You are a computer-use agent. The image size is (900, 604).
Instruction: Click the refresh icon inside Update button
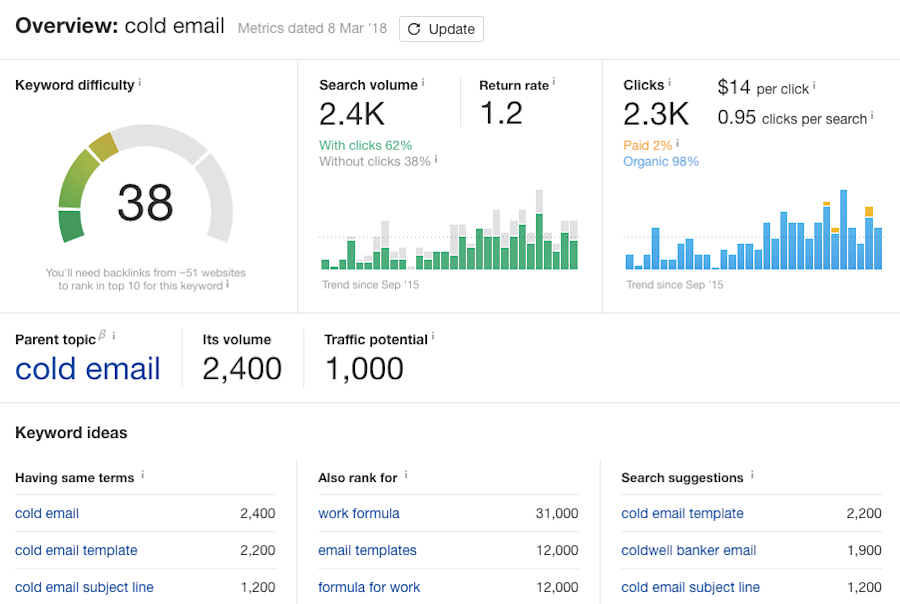coord(413,29)
